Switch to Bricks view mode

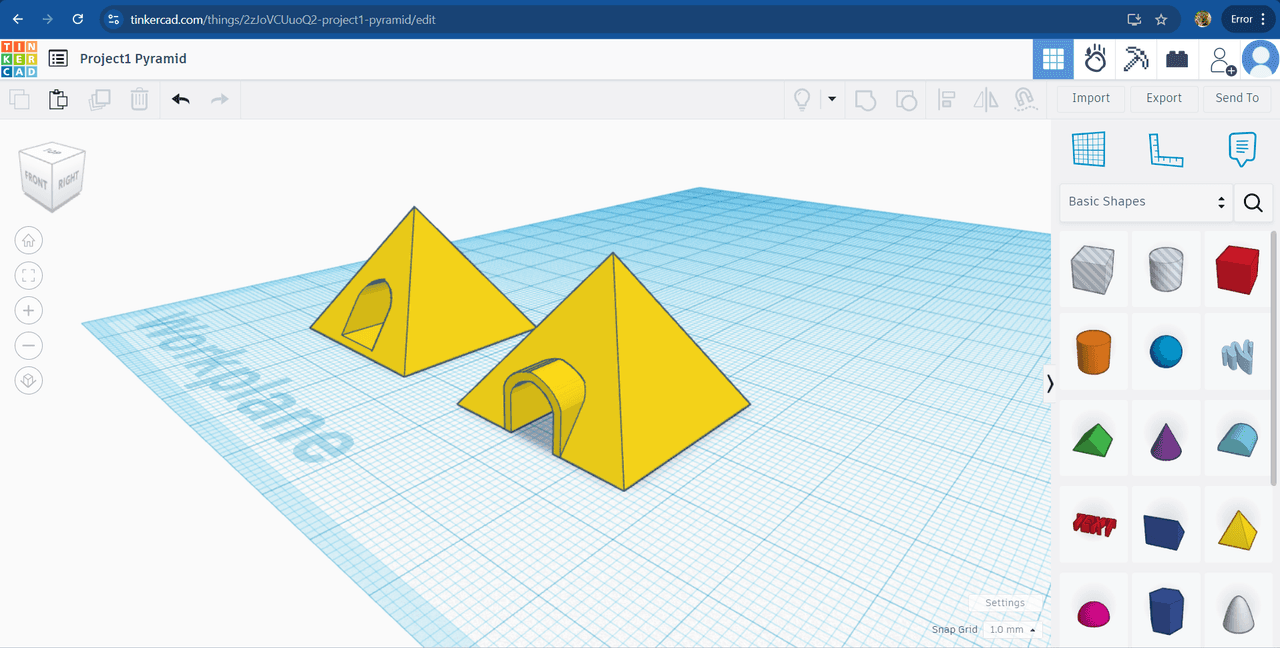(1177, 59)
